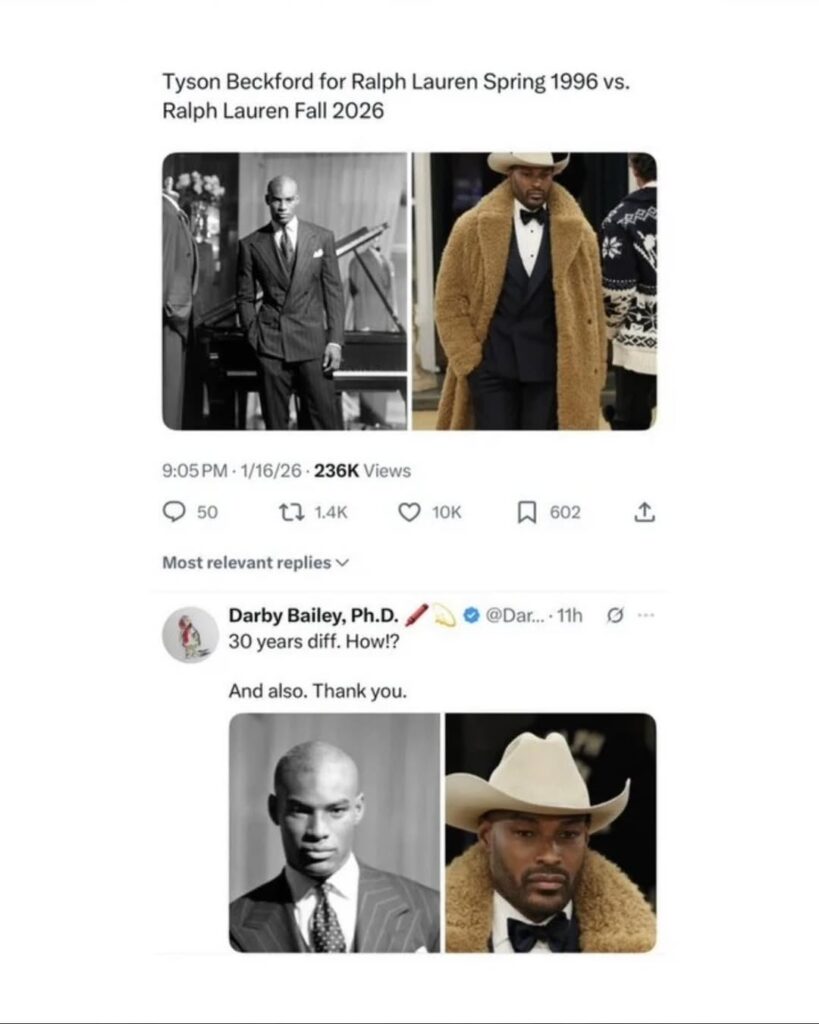The image size is (819, 1024).
Task: Like the post with the heart icon
Action: [x=409, y=512]
